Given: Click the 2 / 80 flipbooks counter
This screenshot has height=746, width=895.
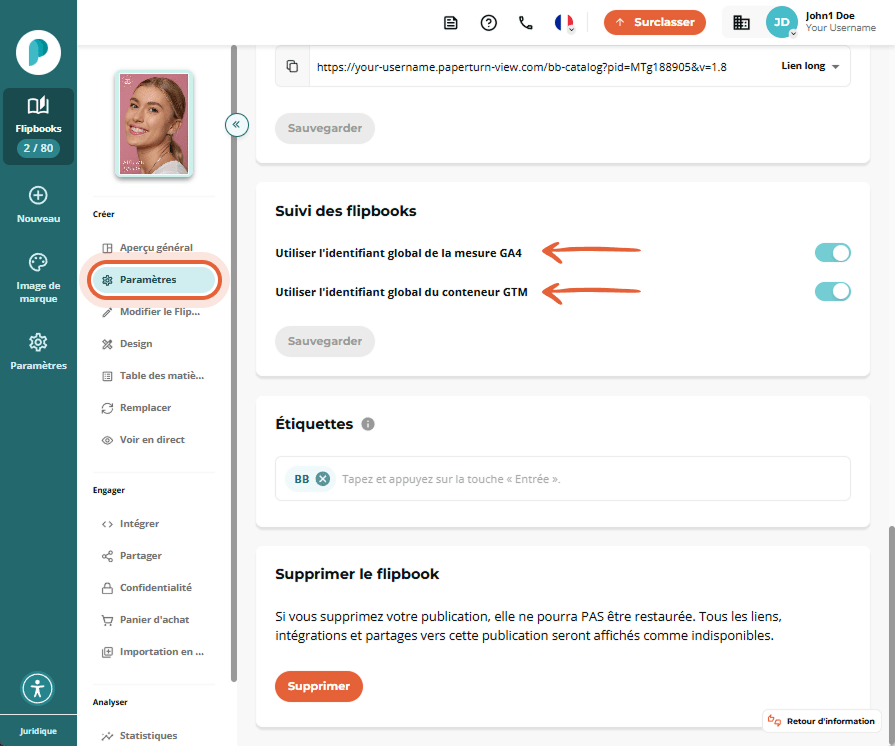Looking at the screenshot, I should [38, 148].
